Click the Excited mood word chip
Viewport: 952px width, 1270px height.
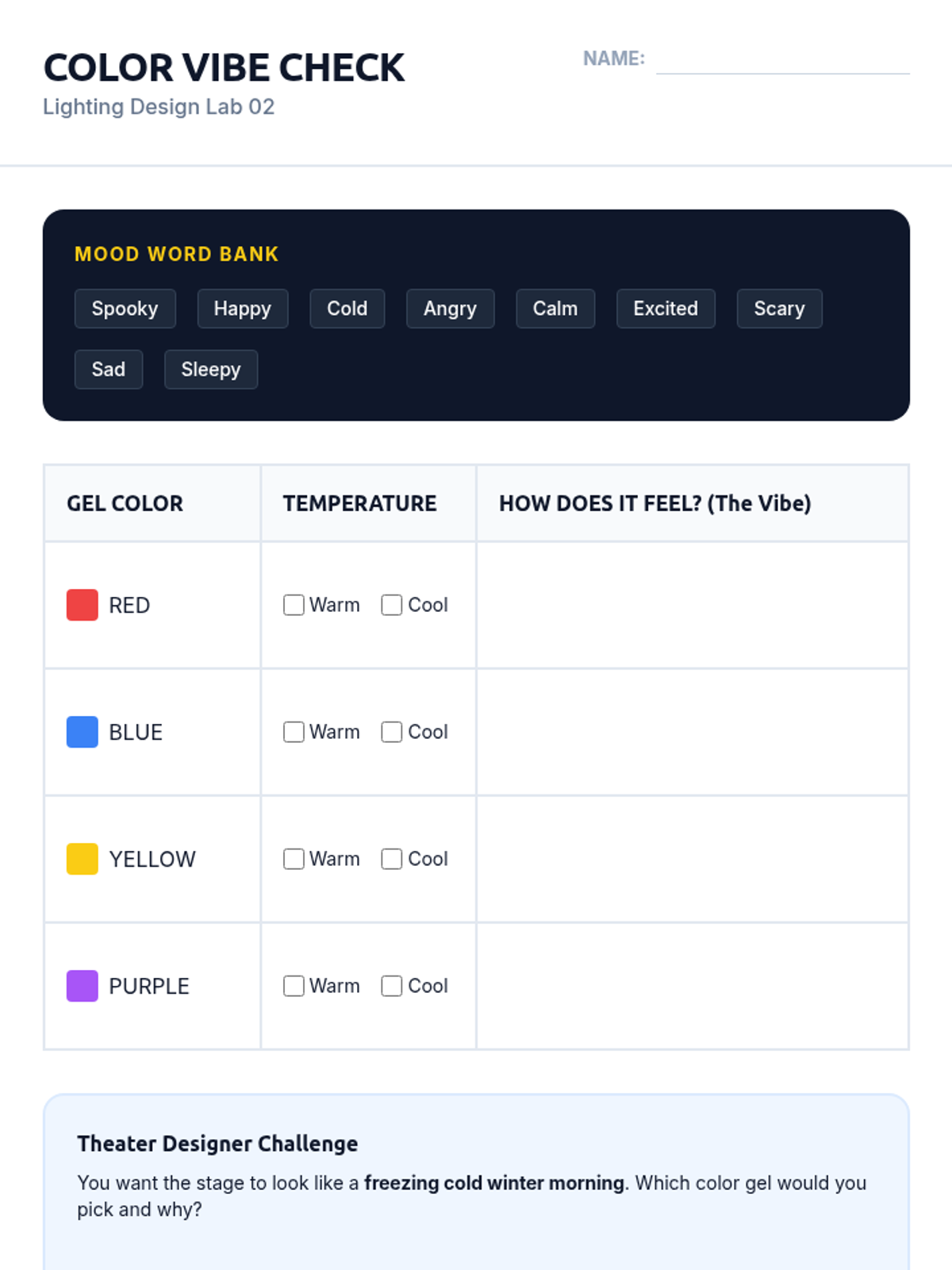(x=666, y=309)
